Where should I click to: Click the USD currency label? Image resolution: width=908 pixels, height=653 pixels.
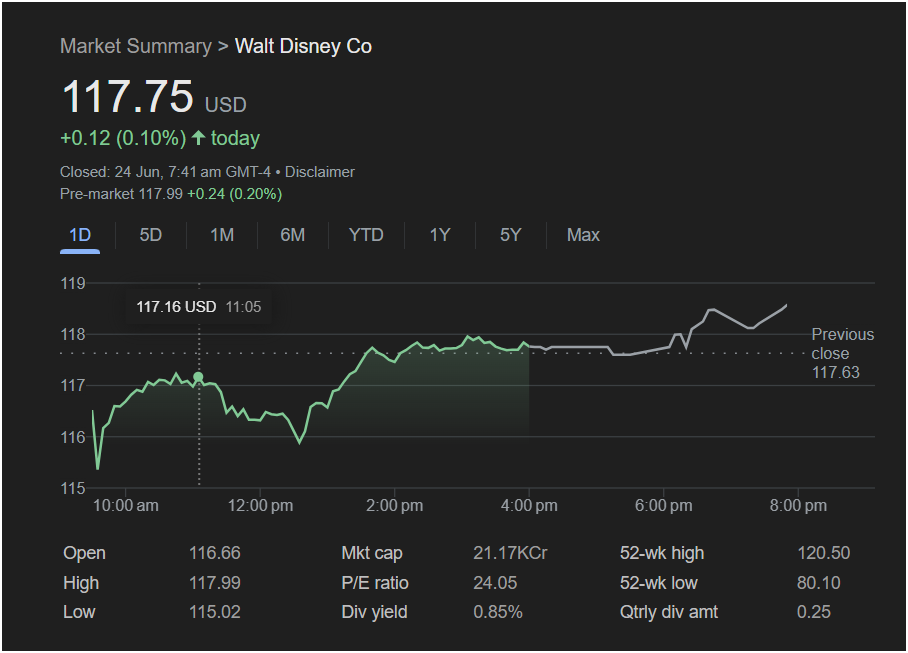tap(226, 105)
